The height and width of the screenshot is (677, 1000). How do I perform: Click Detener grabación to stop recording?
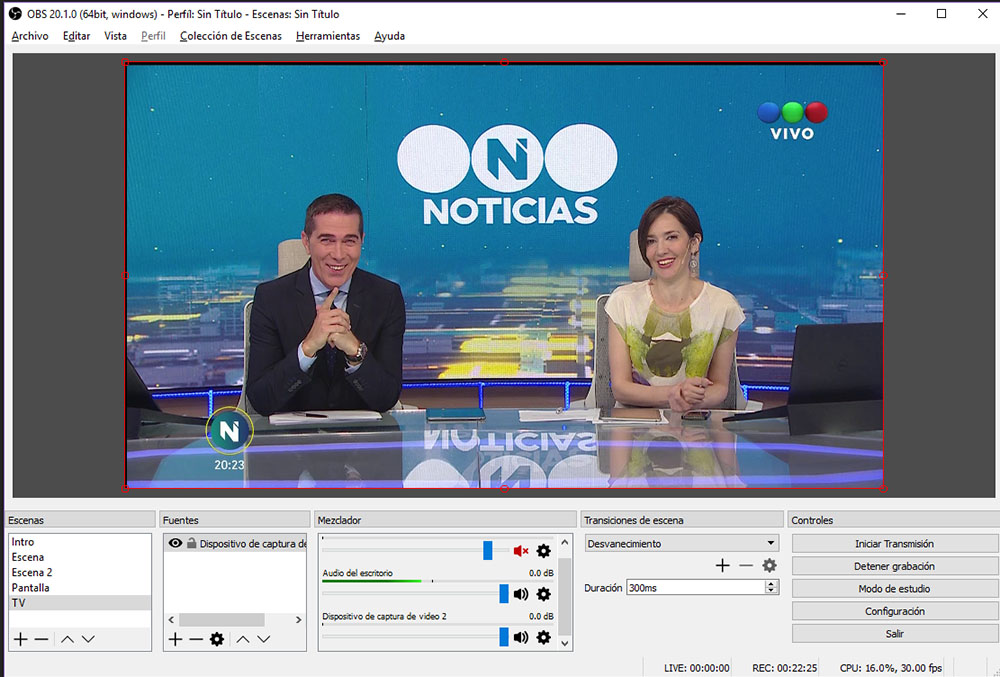point(894,566)
